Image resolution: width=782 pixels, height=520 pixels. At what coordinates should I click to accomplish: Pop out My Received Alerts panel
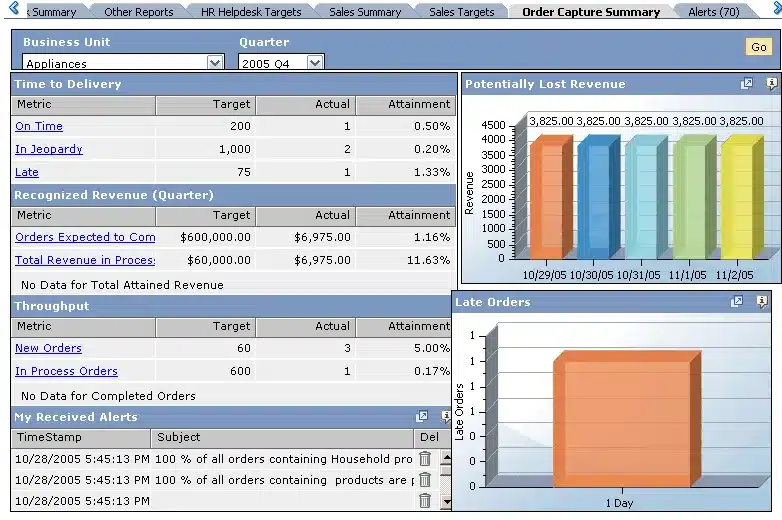pyautogui.click(x=422, y=416)
